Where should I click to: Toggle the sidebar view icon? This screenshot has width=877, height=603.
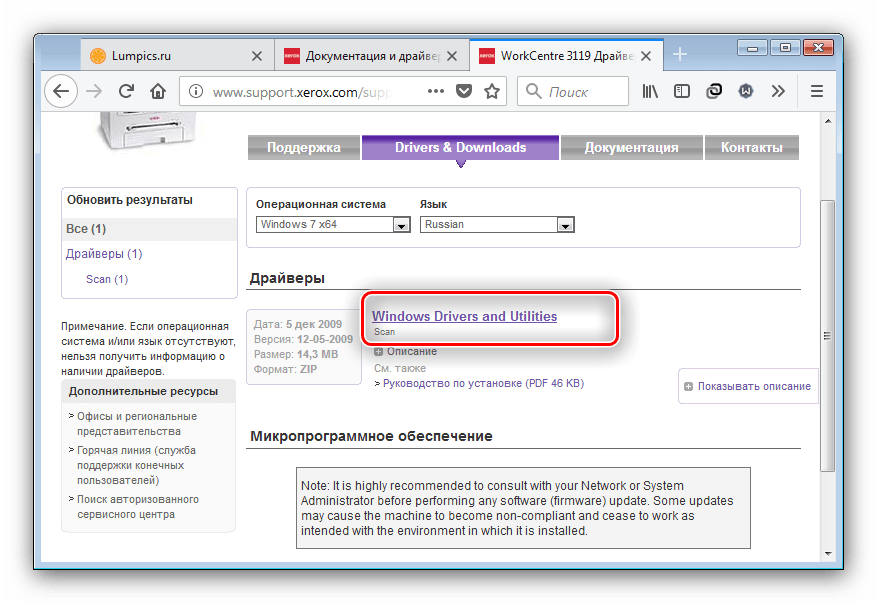tap(682, 92)
